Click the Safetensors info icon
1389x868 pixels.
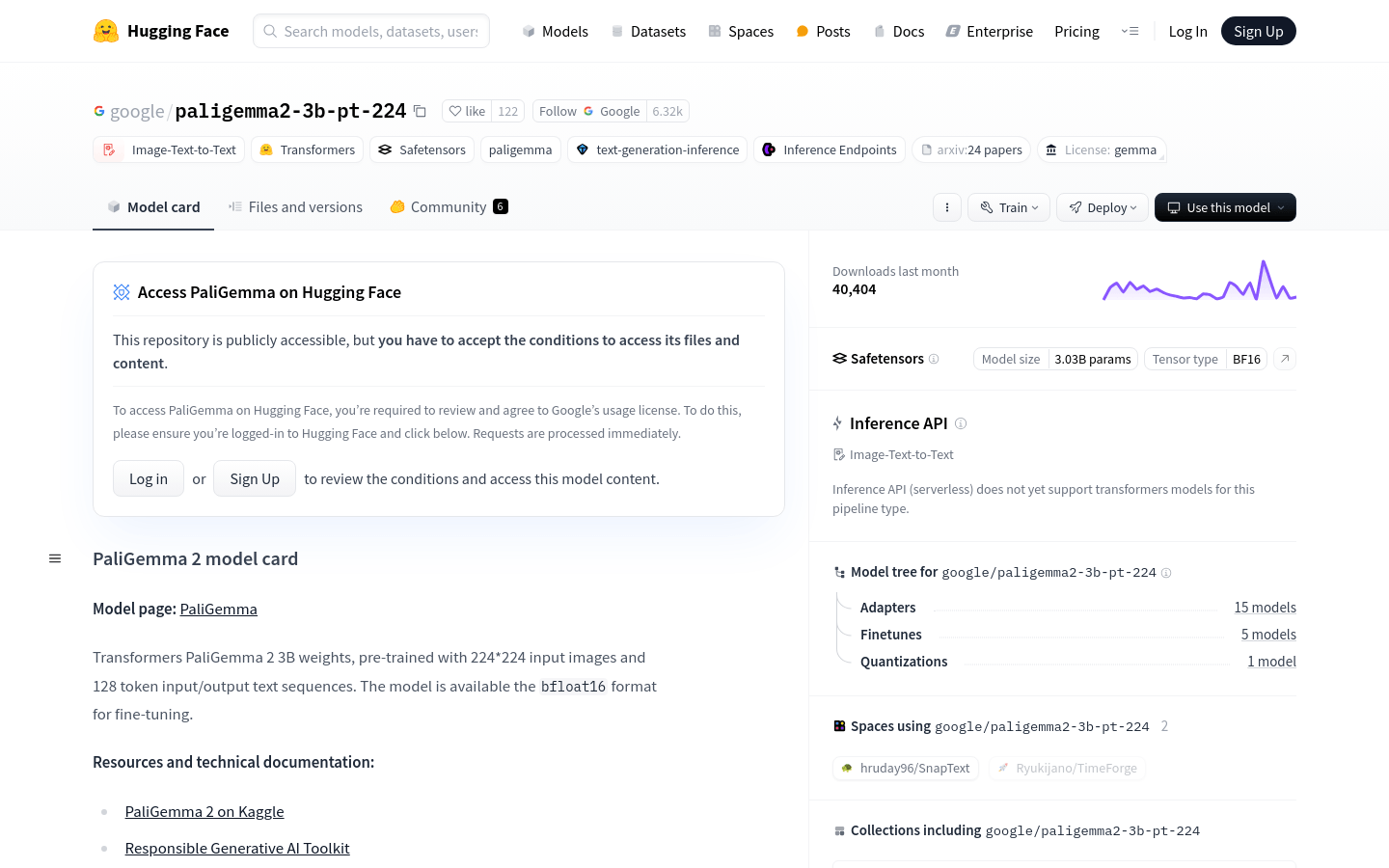pos(934,359)
